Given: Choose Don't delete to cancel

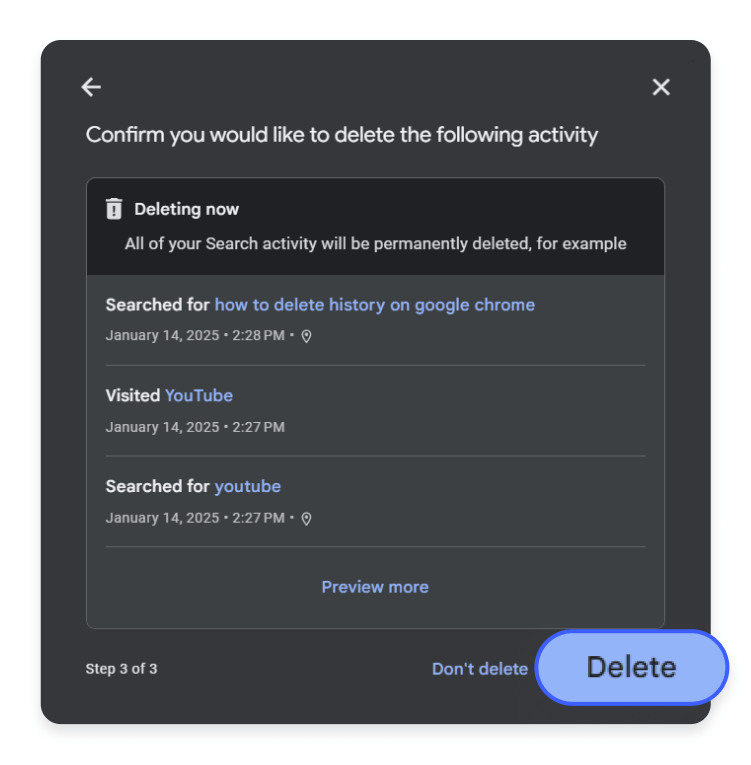Looking at the screenshot, I should (479, 669).
